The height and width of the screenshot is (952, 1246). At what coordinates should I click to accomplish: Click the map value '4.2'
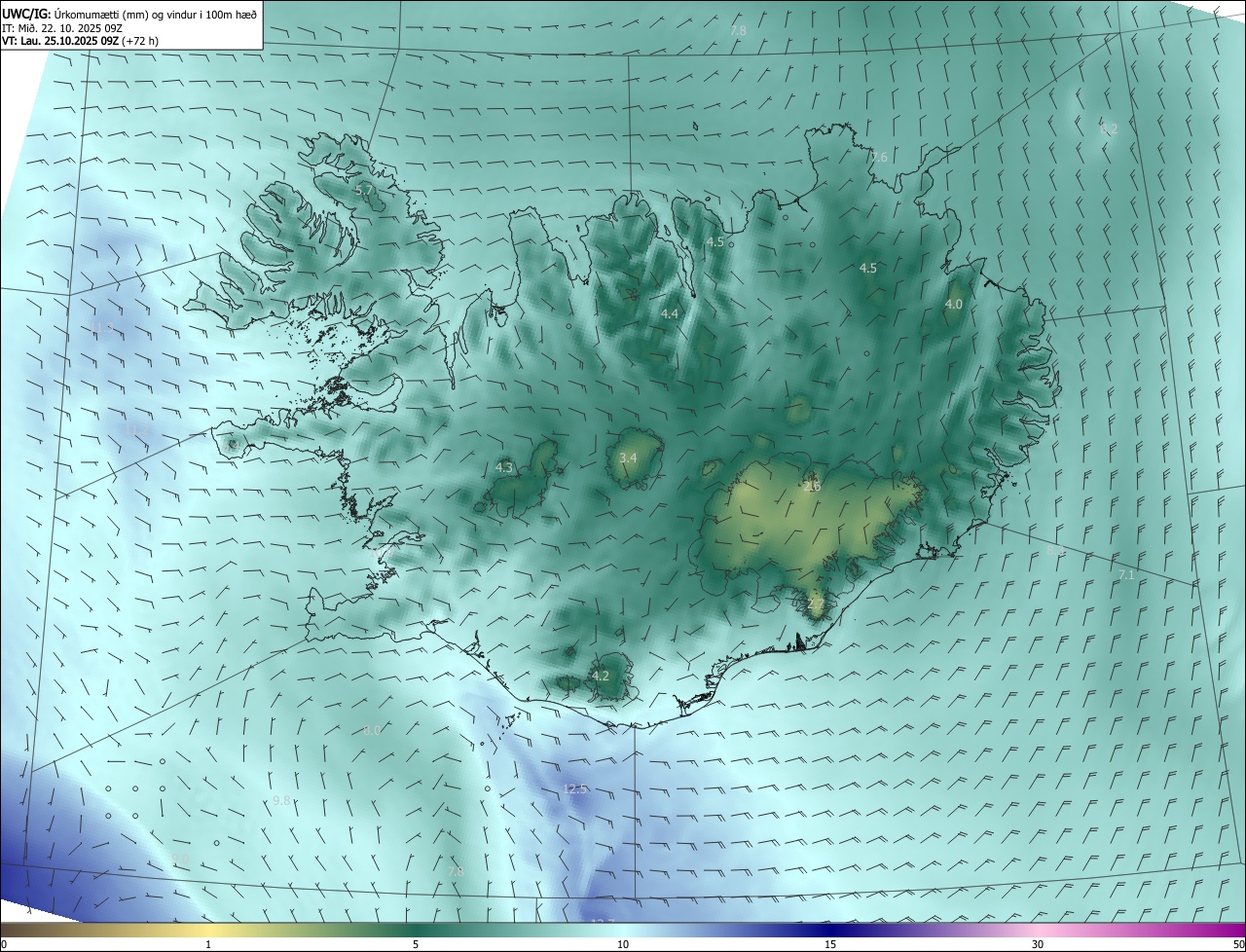(x=601, y=676)
